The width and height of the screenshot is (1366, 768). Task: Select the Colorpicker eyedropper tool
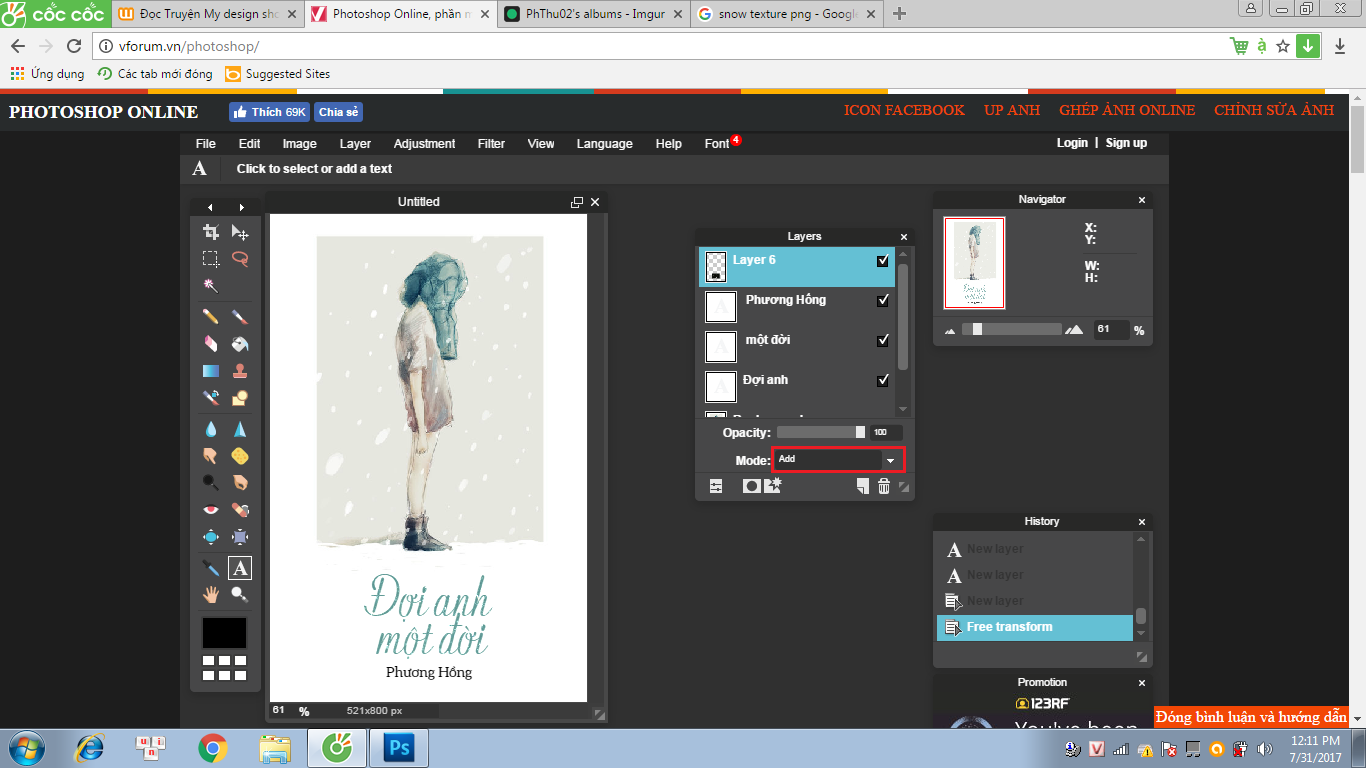(211, 568)
